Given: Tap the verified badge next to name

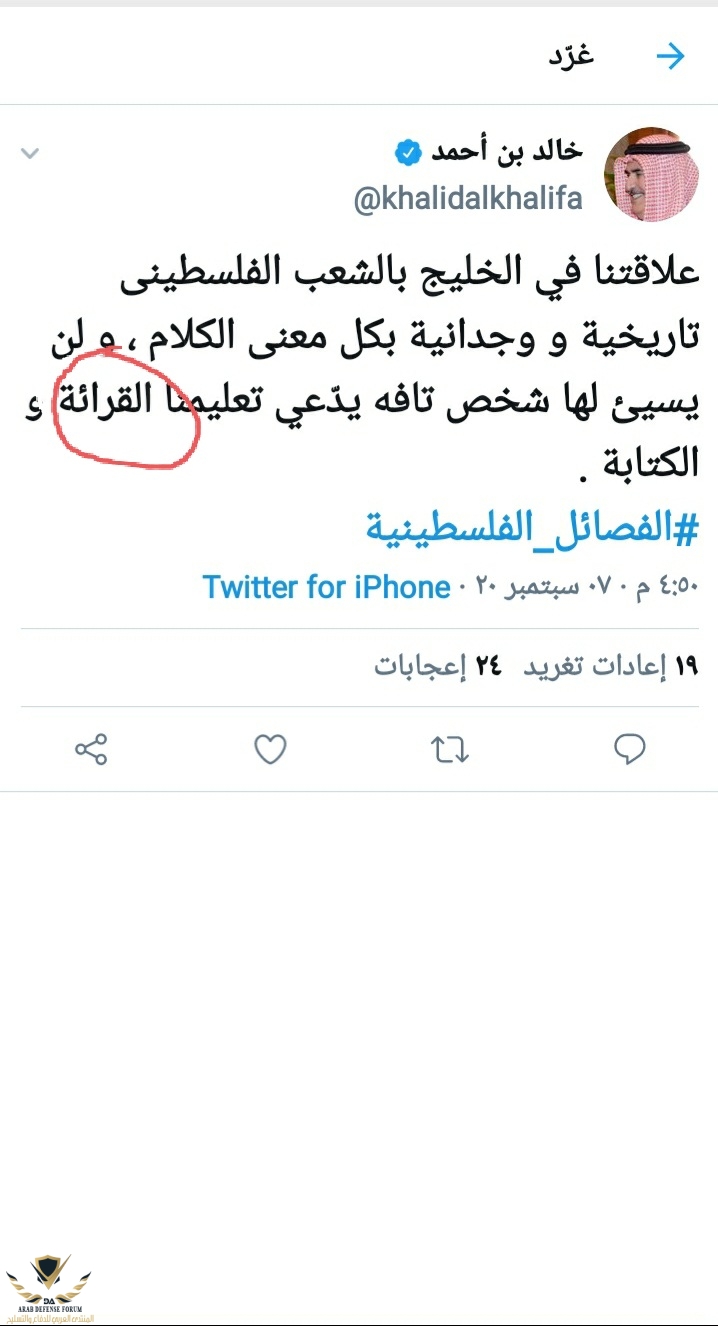Looking at the screenshot, I should 407,152.
